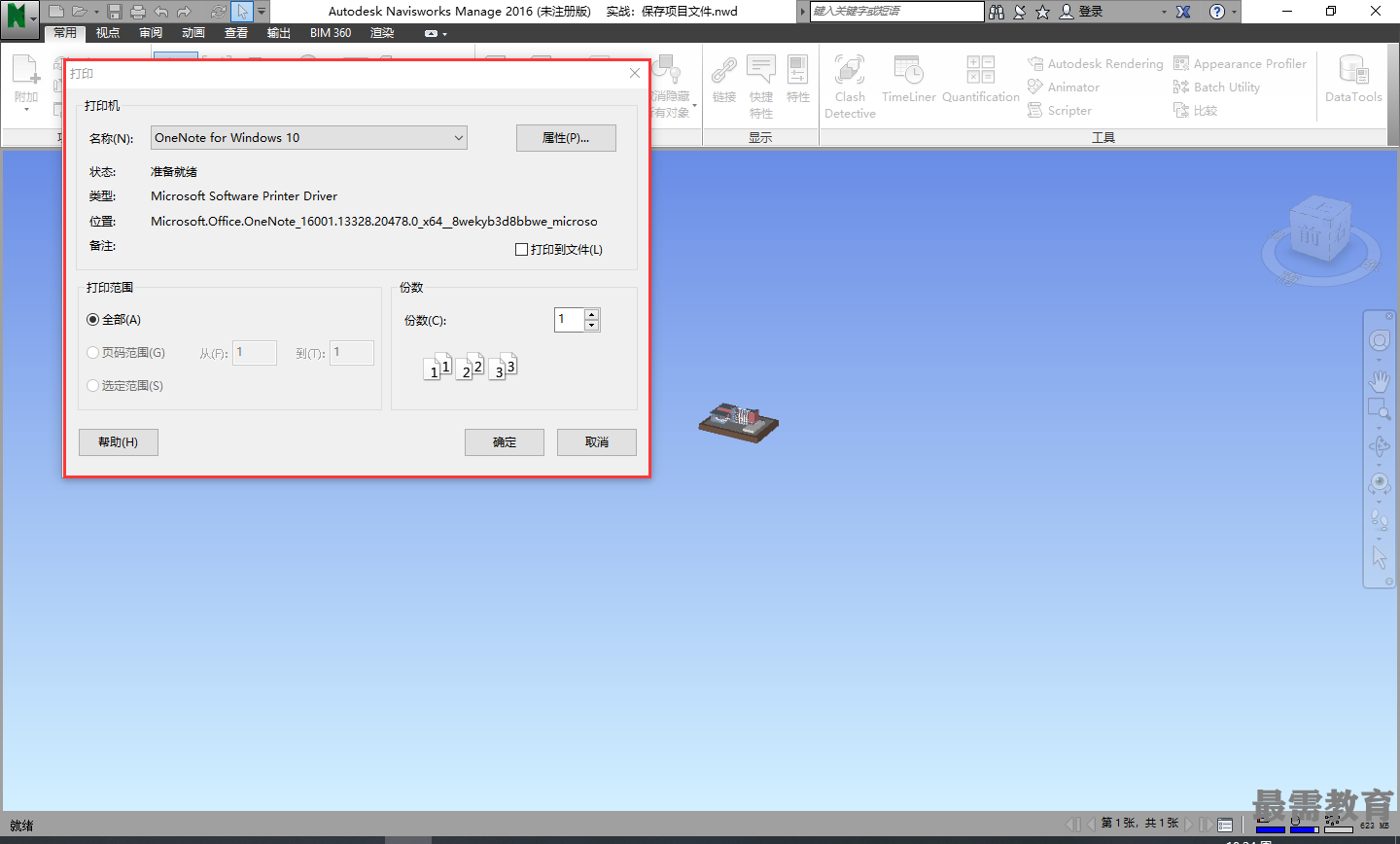Open the Subscription Center satellite icon
This screenshot has height=844, width=1400.
[x=1020, y=12]
